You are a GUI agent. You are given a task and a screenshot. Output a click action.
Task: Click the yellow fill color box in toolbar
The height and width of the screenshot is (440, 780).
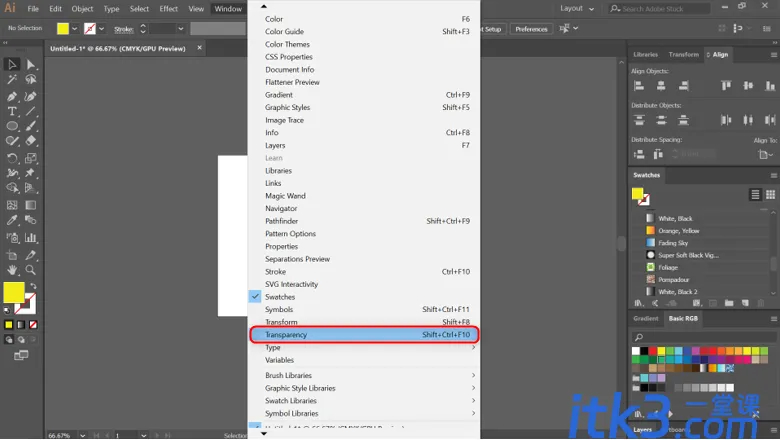click(x=14, y=292)
